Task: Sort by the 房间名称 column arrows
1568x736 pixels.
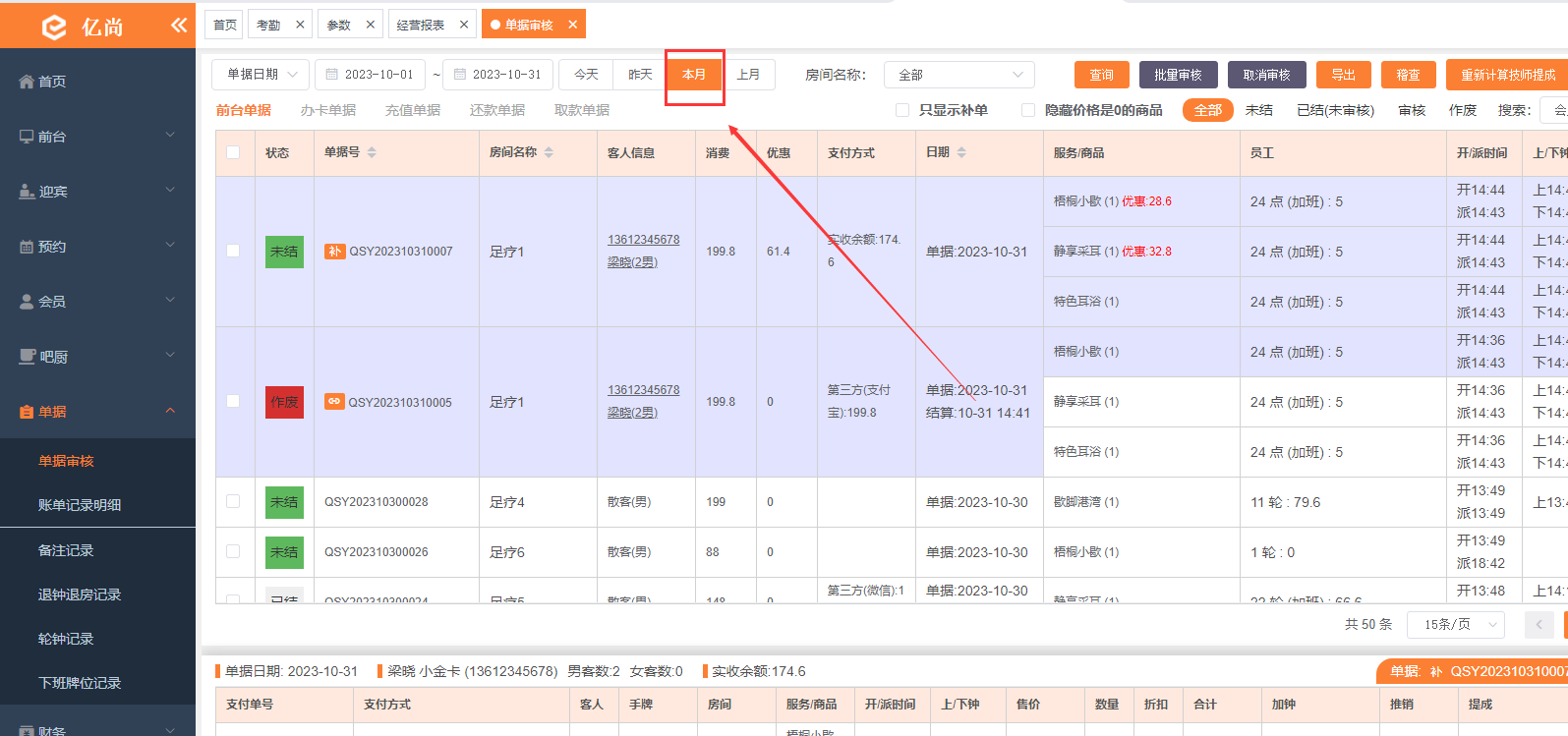Action: (x=549, y=152)
